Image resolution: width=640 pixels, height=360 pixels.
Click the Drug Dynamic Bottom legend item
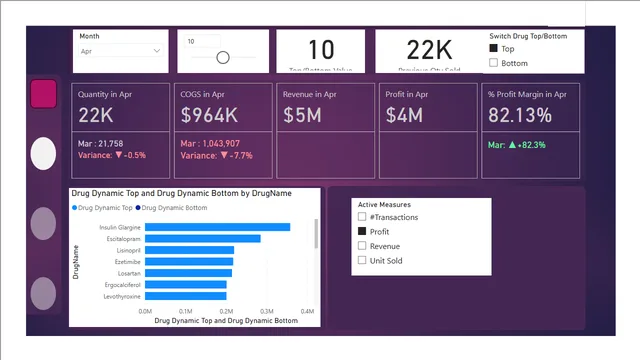pyautogui.click(x=171, y=208)
